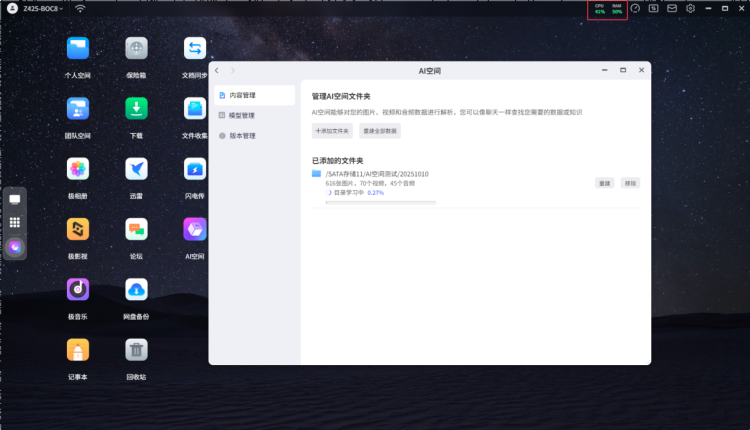Viewport: 750px width, 430px height.
Task: Open the 迅雷 download app icon
Action: [137, 169]
